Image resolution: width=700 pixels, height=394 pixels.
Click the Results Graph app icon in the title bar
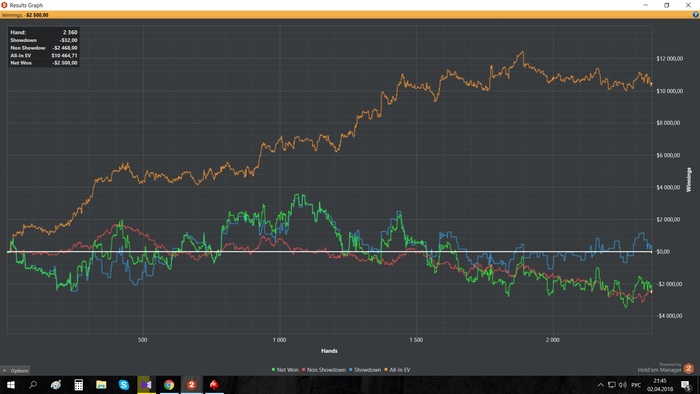click(4, 5)
